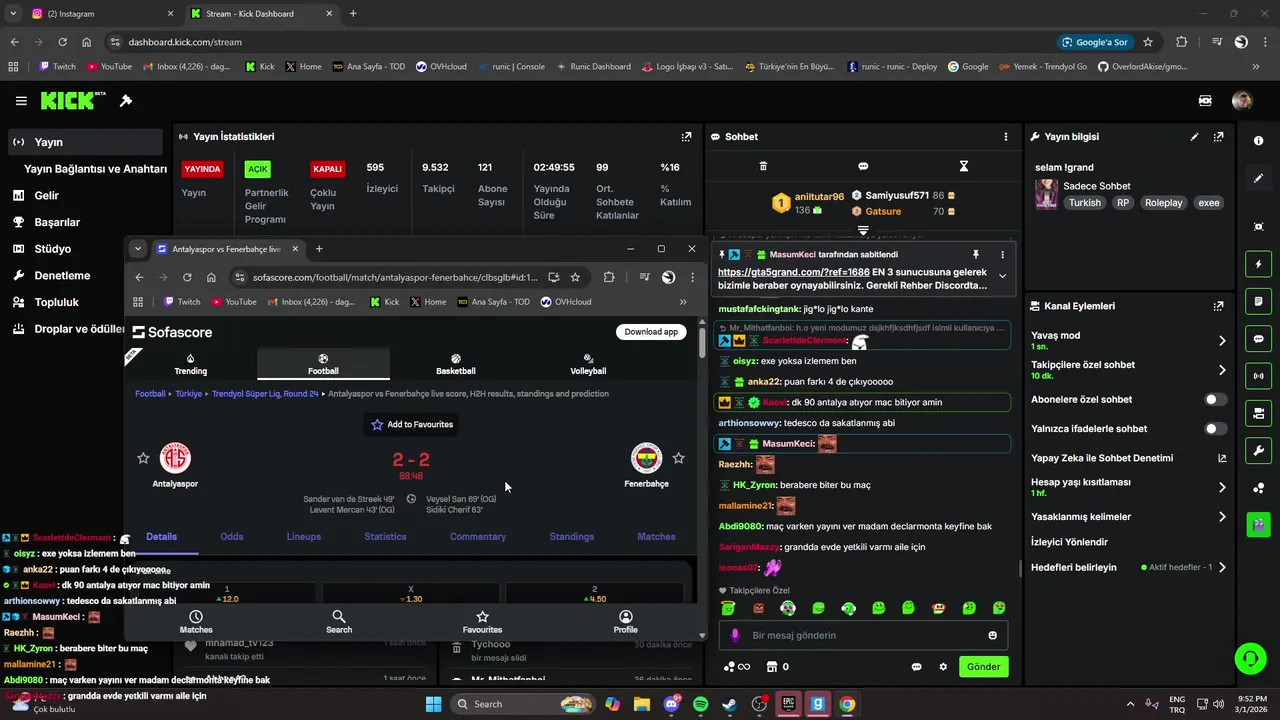
Task: Star Fenerbahçe team as favourite
Action: pyautogui.click(x=678, y=458)
